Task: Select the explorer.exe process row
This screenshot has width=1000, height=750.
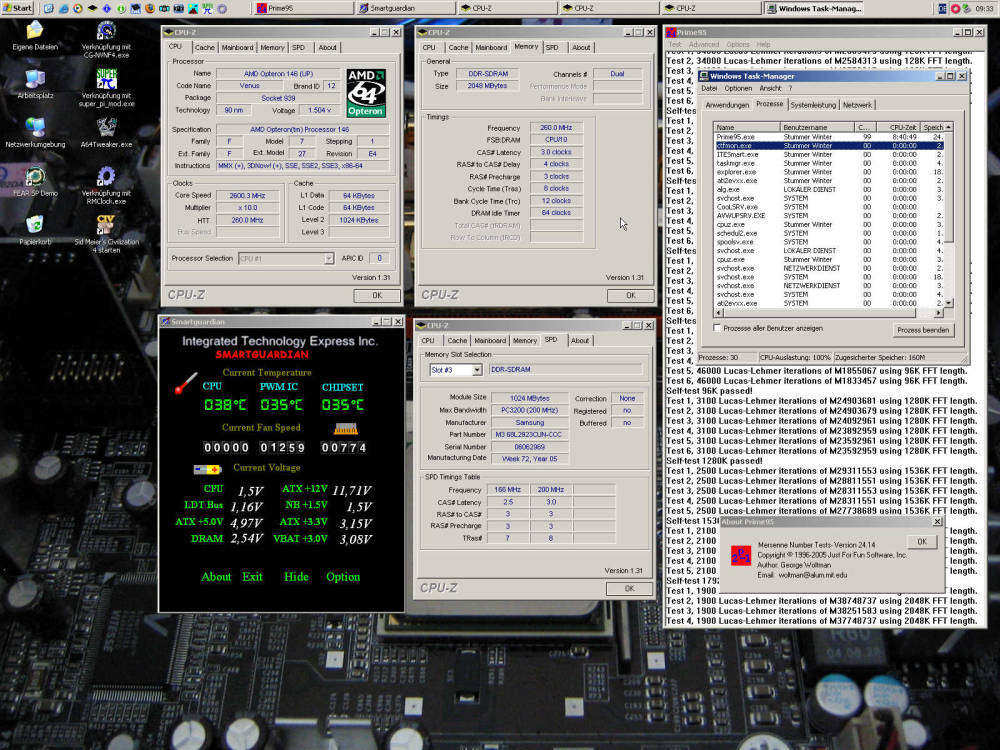Action: [736, 172]
